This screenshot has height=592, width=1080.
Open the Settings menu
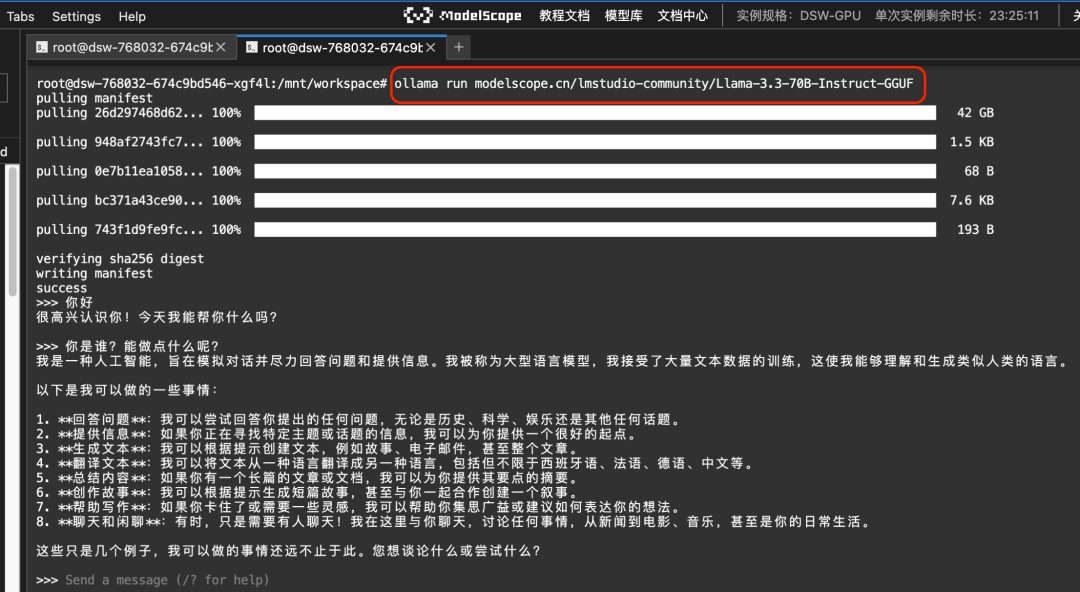[76, 16]
